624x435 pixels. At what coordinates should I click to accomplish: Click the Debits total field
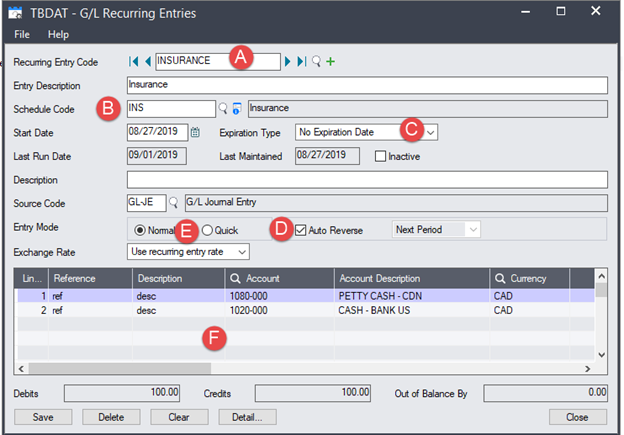[122, 393]
